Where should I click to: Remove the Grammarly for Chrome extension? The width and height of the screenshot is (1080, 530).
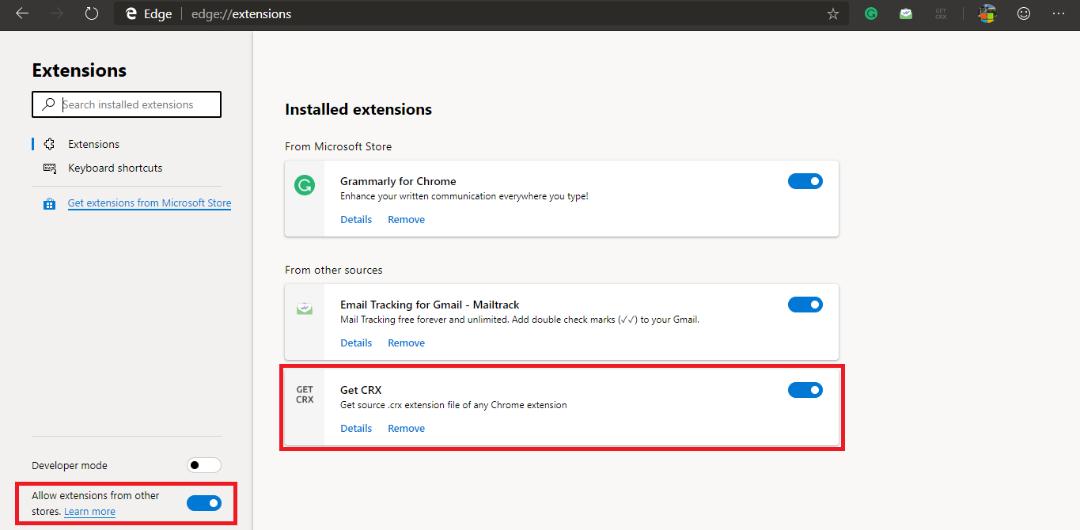pos(406,219)
